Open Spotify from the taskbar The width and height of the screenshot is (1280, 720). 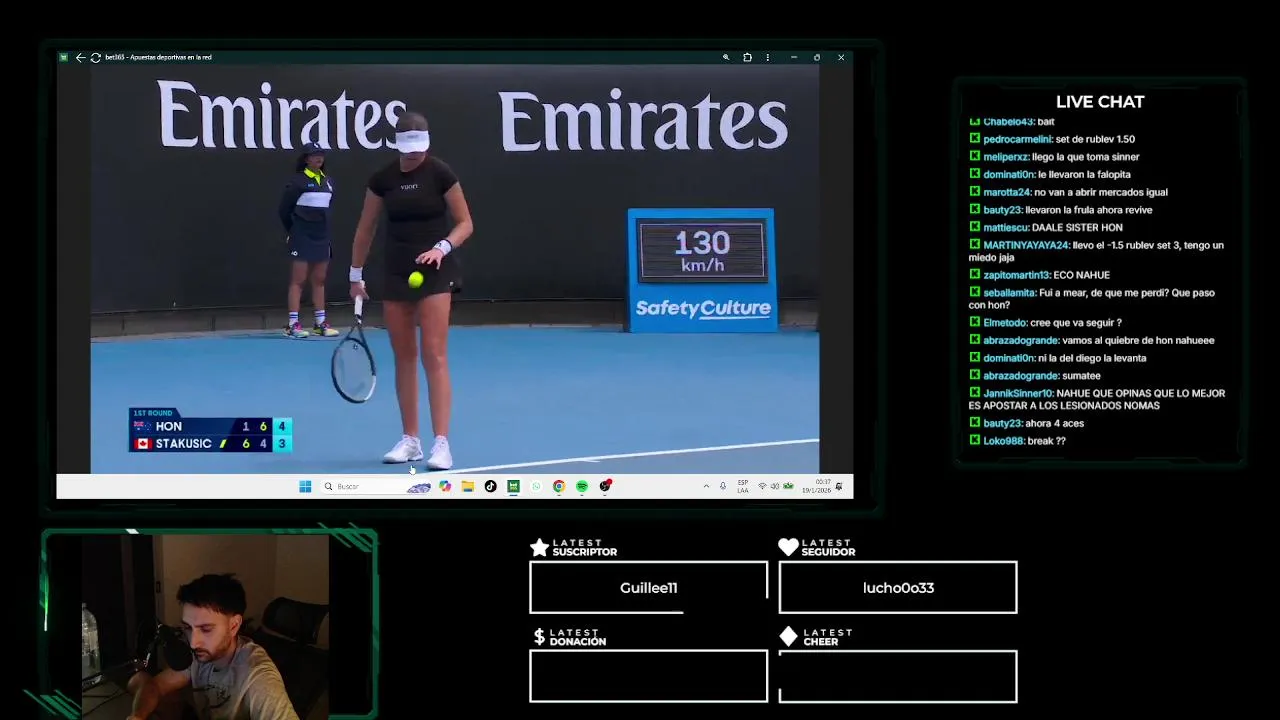582,486
